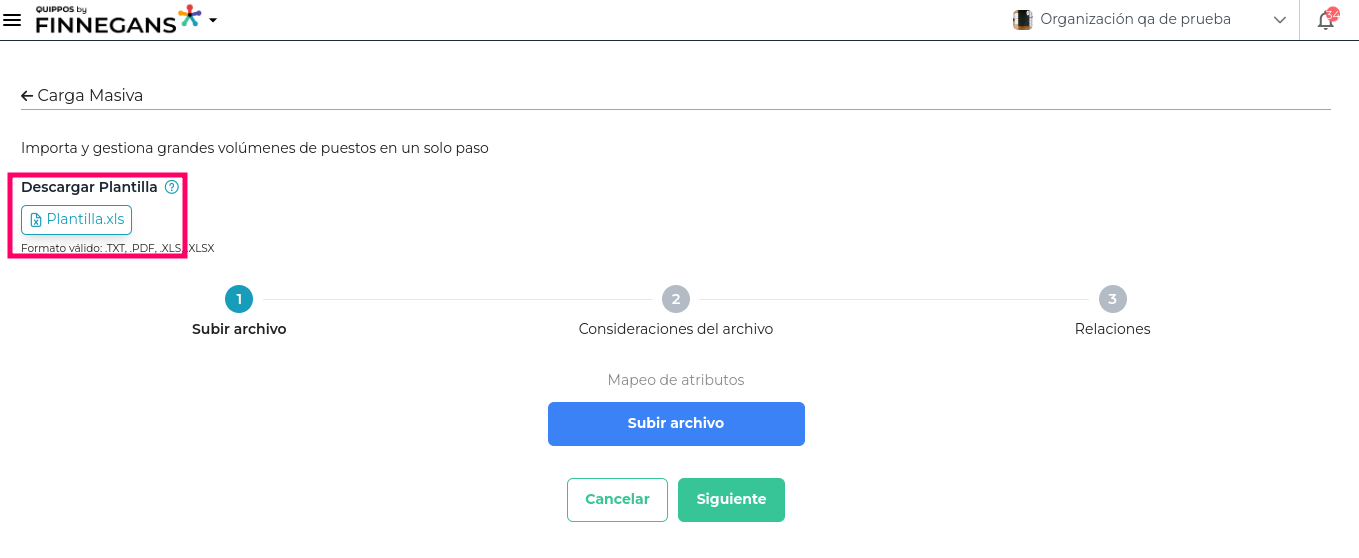This screenshot has height=558, width=1359.
Task: Expand the caret beside the Finnegans logo
Action: point(213,20)
